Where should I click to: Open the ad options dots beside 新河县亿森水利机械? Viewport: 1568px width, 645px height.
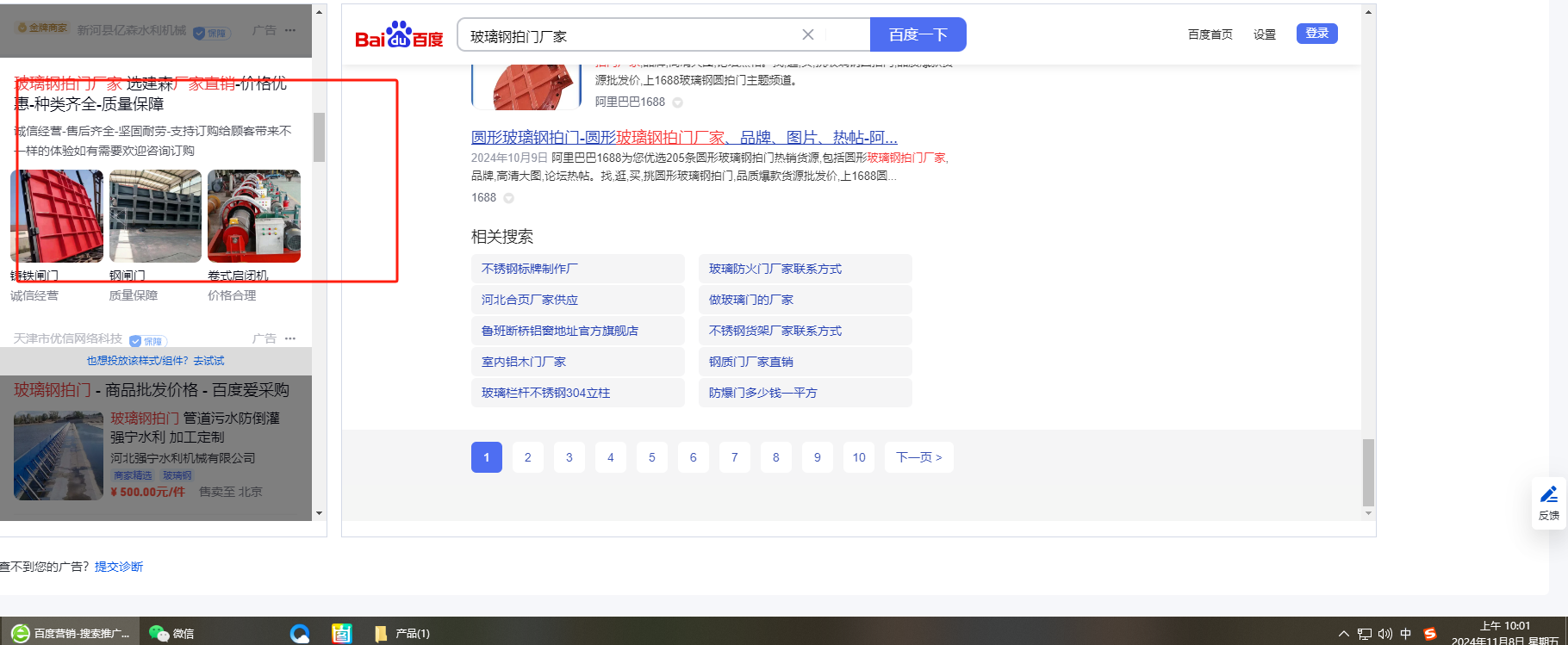[290, 30]
